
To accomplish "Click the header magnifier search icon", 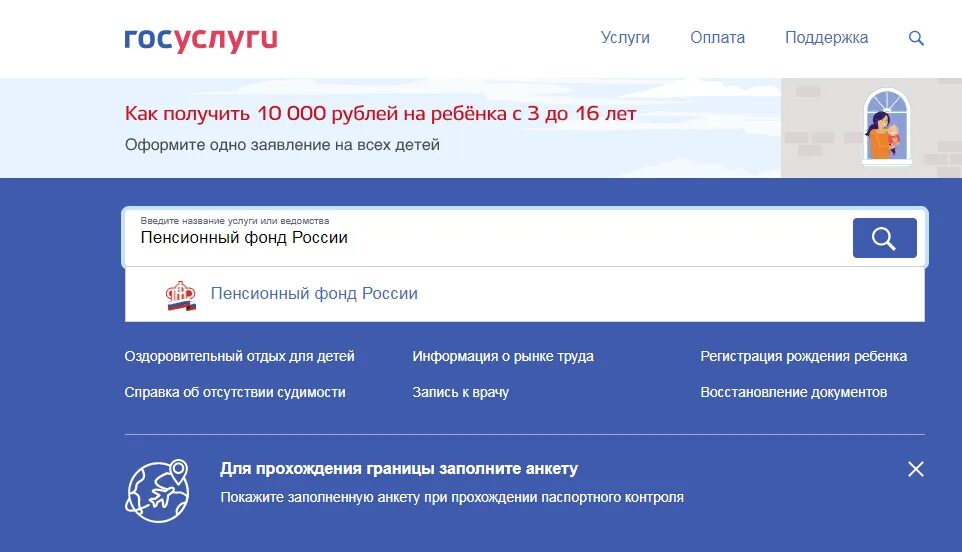I will point(916,38).
